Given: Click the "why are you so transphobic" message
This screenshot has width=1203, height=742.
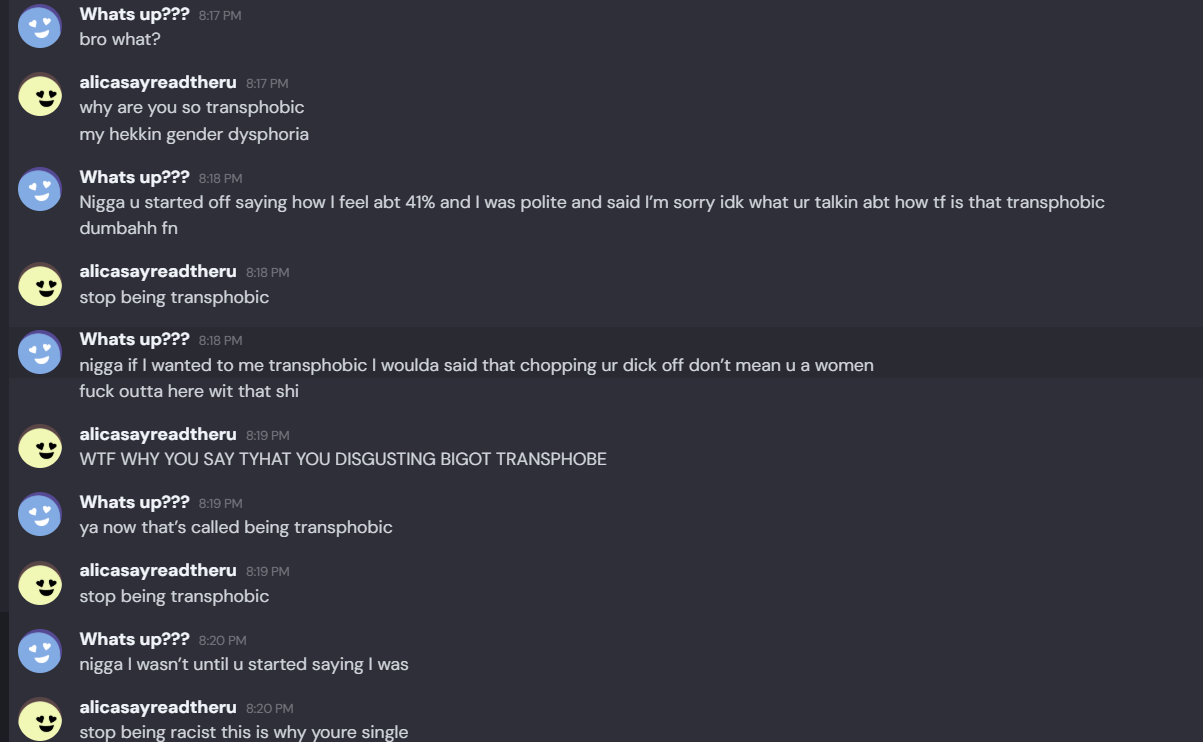Looking at the screenshot, I should (x=192, y=107).
